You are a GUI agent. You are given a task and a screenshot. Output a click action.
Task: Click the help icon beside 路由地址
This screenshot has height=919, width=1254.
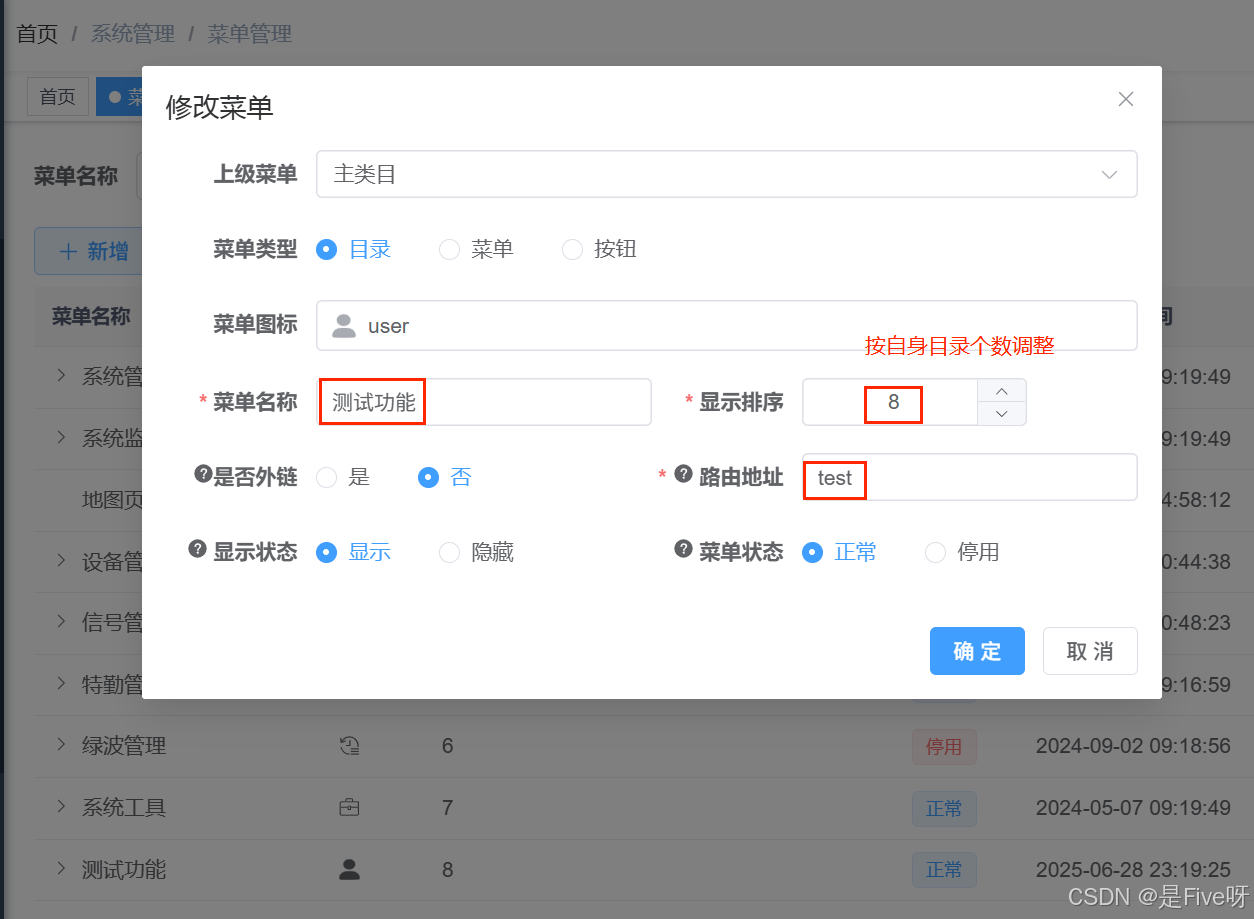tap(684, 474)
